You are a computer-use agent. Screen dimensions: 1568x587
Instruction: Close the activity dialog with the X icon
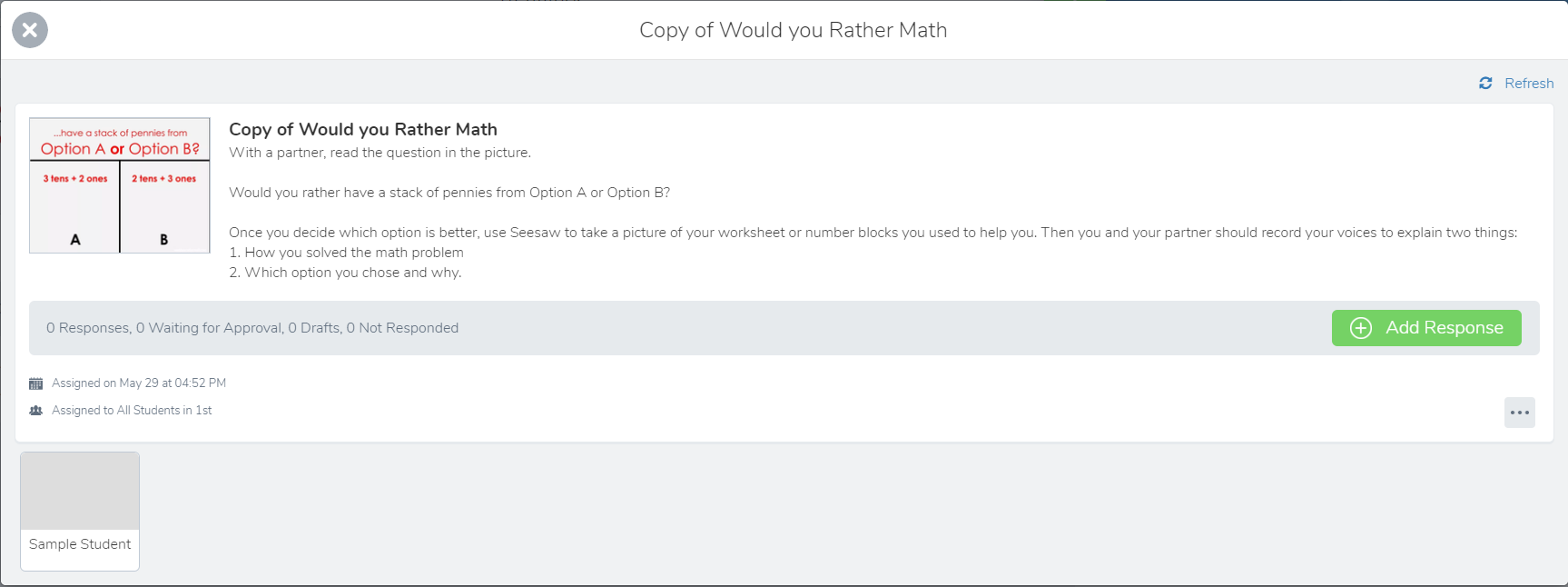[x=30, y=30]
